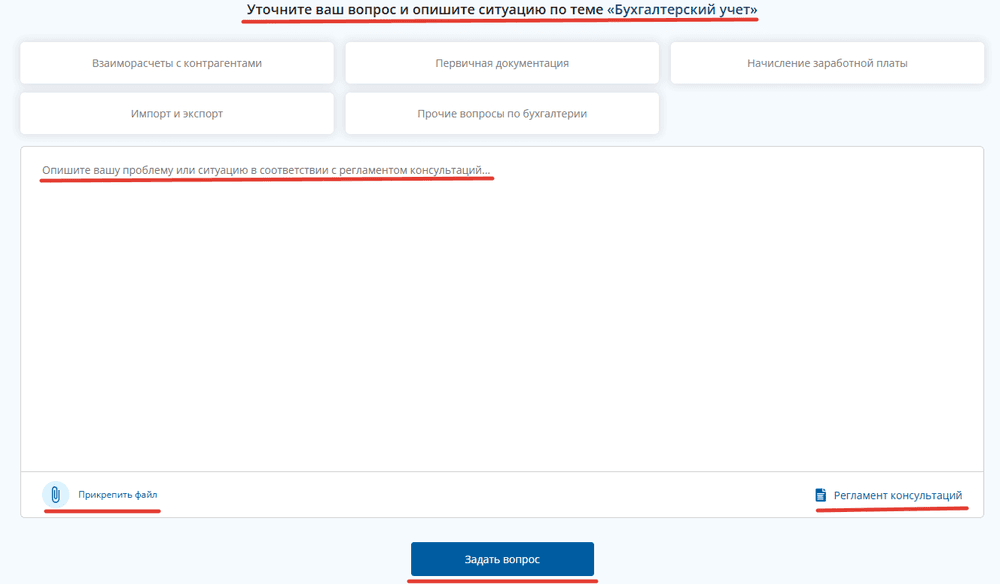Select the Импорт и экспорт category
The image size is (1000, 585).
tap(177, 114)
